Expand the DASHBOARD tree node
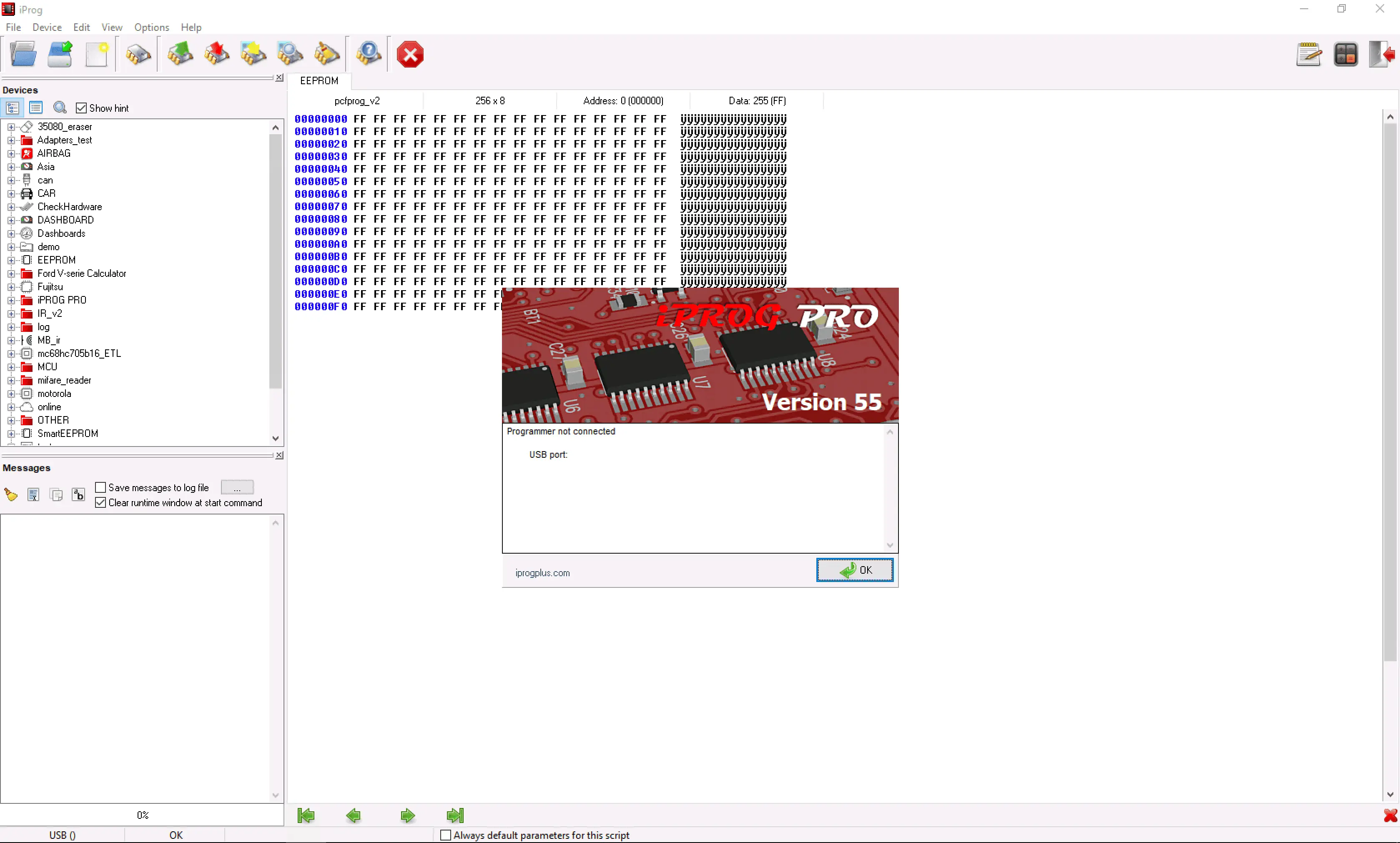 click(11, 221)
